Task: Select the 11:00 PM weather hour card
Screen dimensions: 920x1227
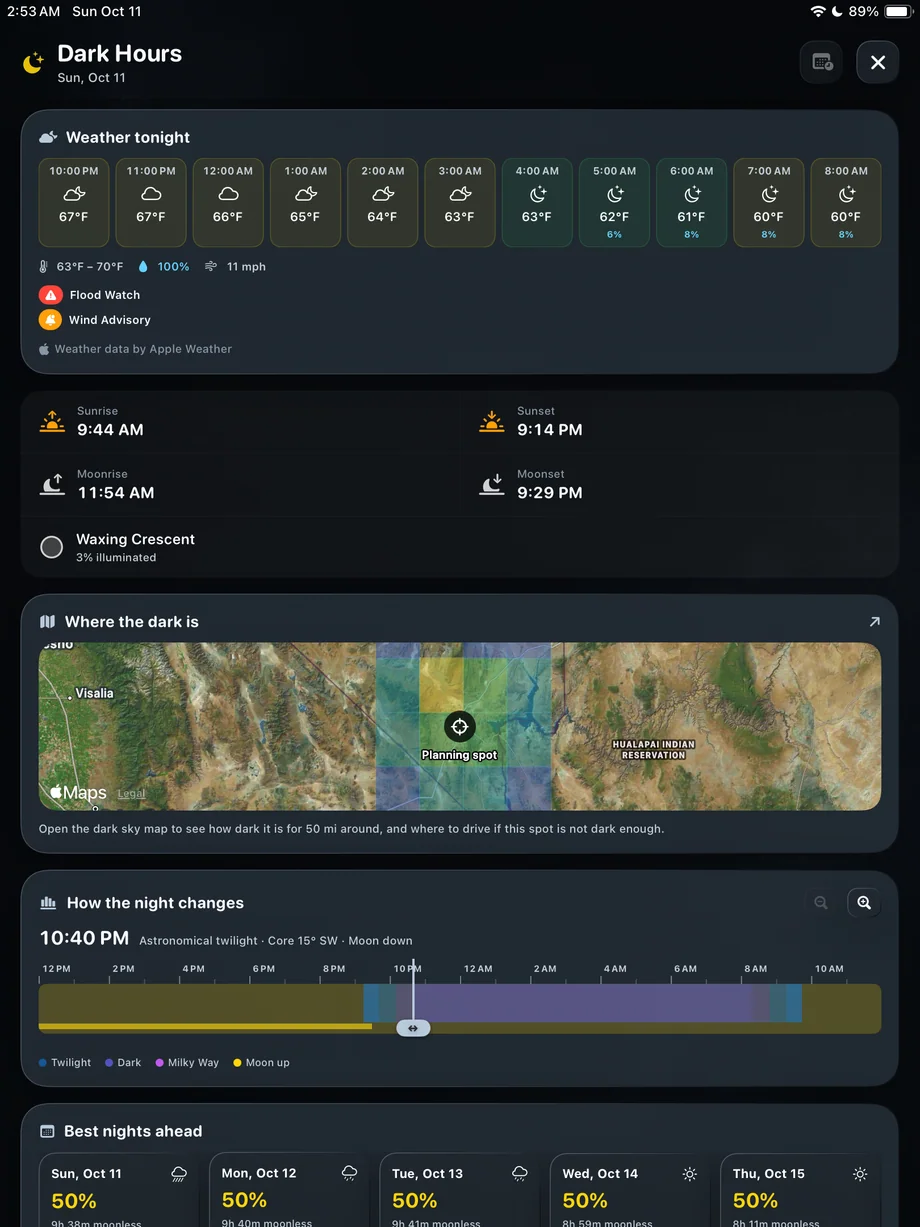Action: (x=151, y=202)
